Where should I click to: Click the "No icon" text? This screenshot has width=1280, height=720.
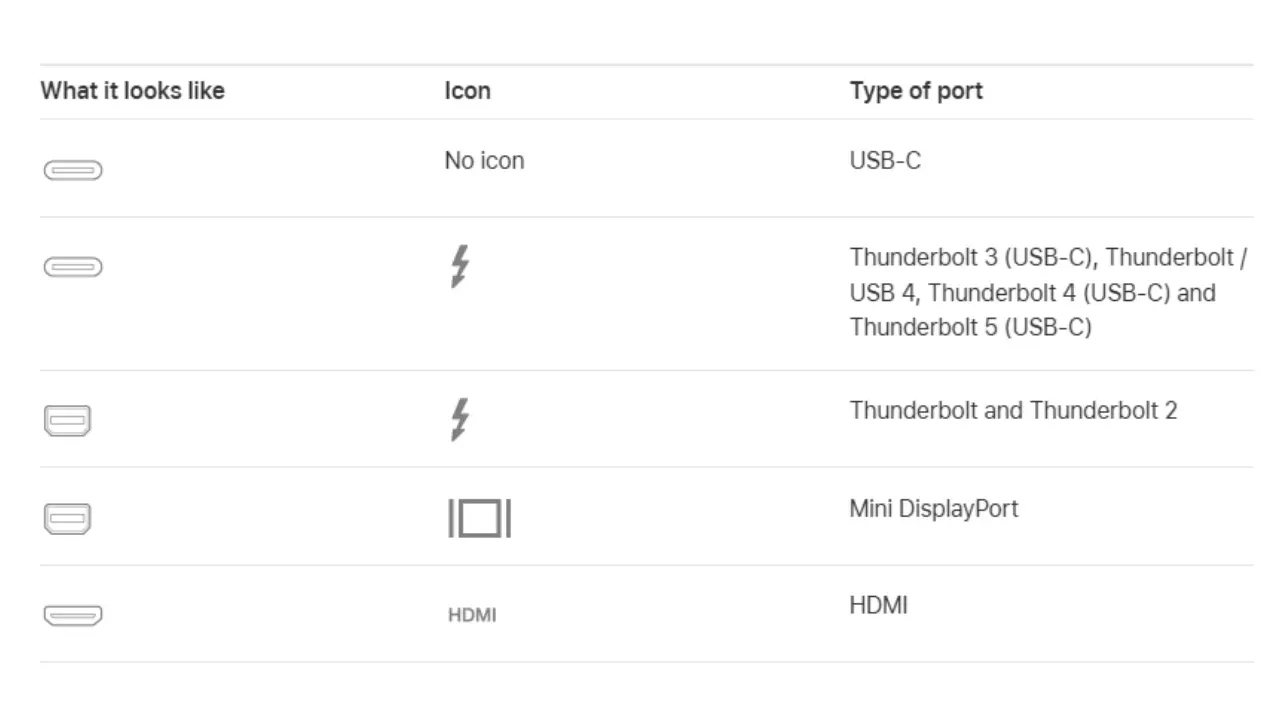tap(484, 161)
